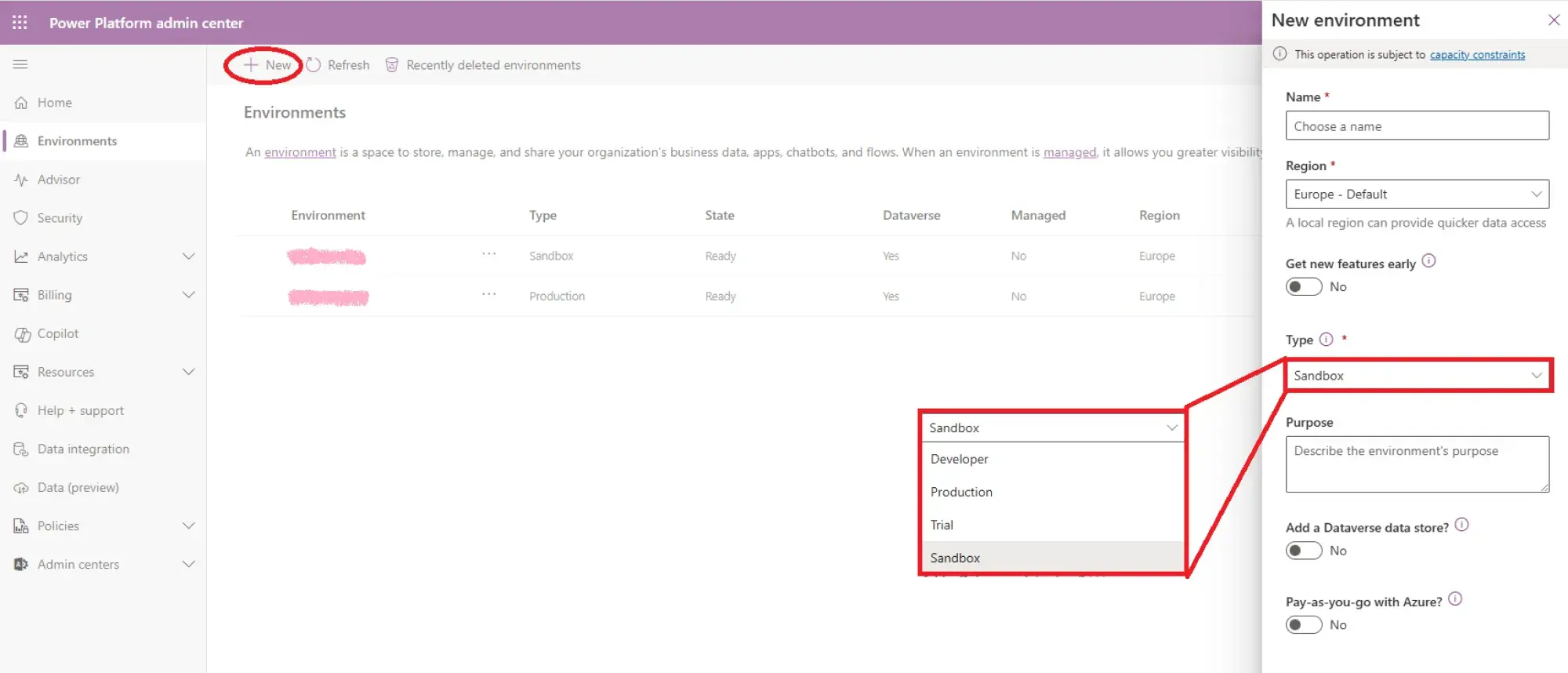Viewport: 1568px width, 673px height.
Task: Open the app launcher waffle icon
Action: click(x=20, y=23)
